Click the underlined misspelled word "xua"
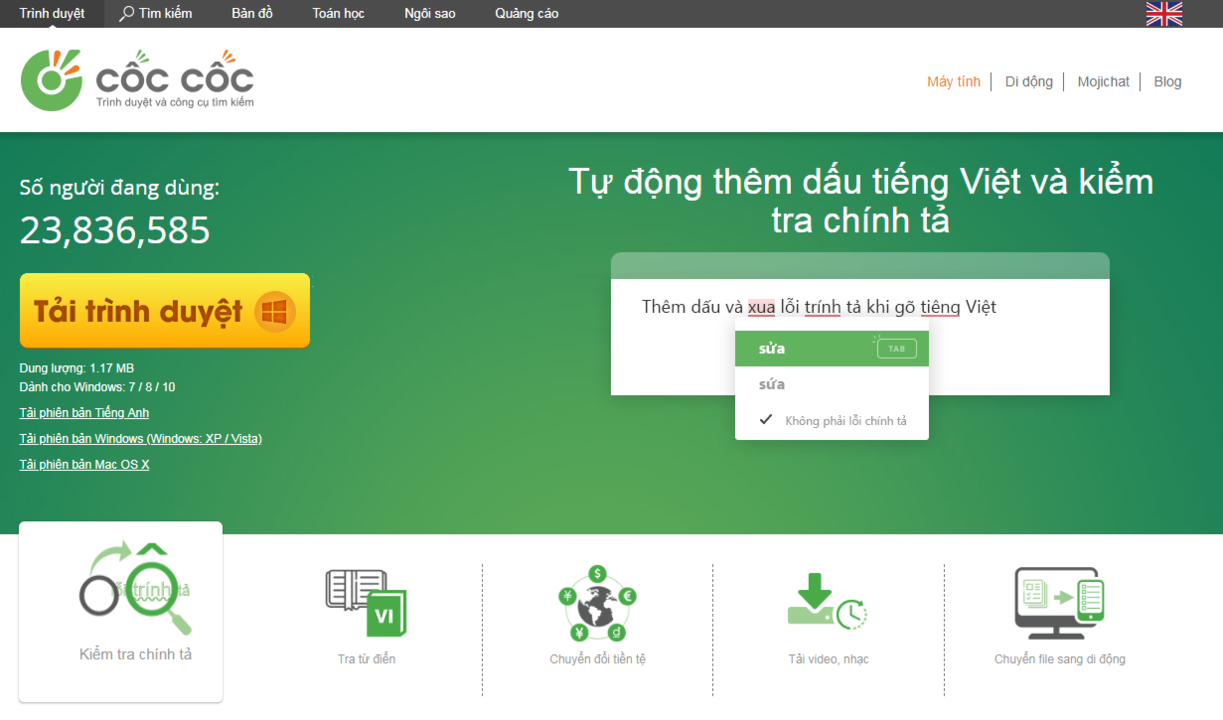Screen dimensions: 1223x720 [x=761, y=307]
